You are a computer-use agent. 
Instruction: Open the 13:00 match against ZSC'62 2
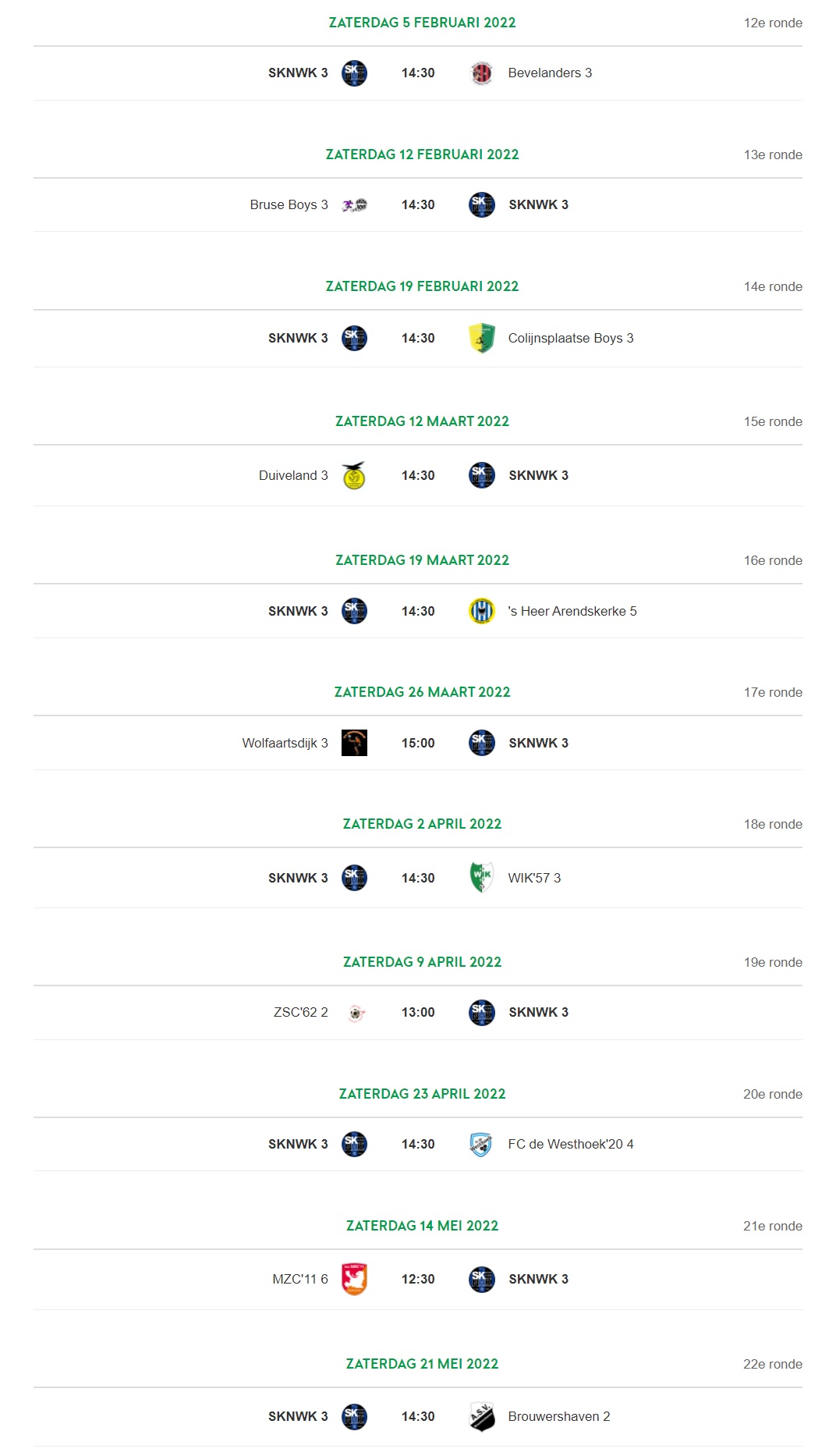(418, 1012)
